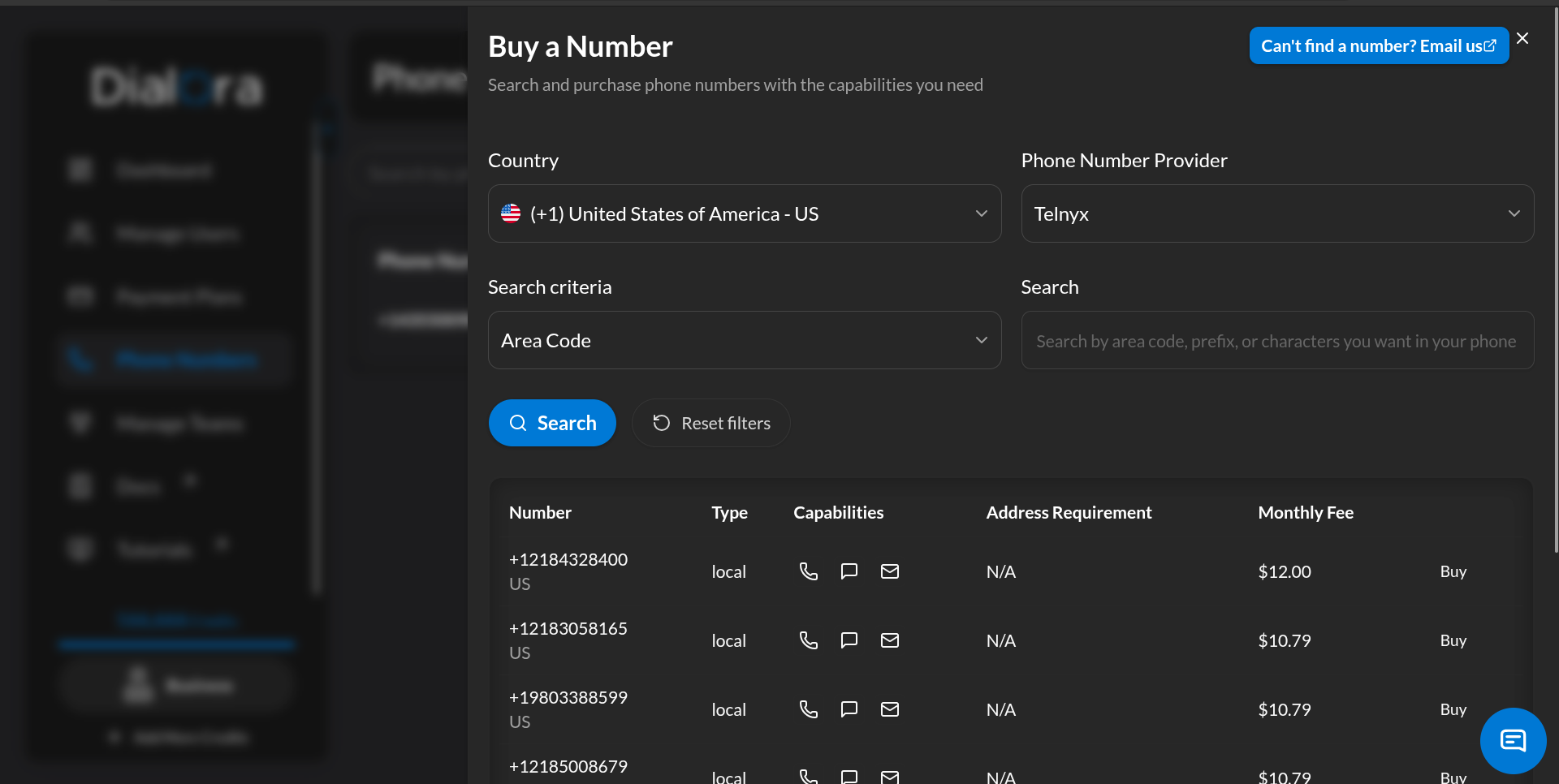Close the Buy a Number panel
The height and width of the screenshot is (784, 1559).
tap(1522, 38)
